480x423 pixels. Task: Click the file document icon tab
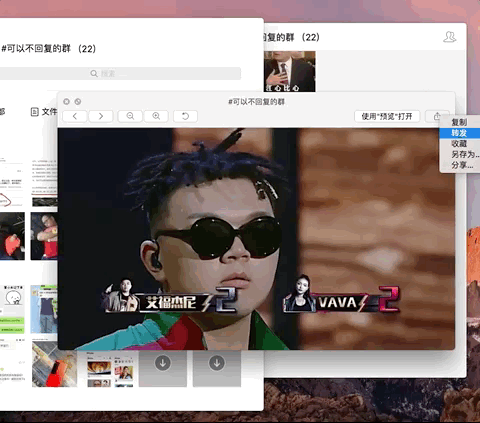[x=35, y=112]
